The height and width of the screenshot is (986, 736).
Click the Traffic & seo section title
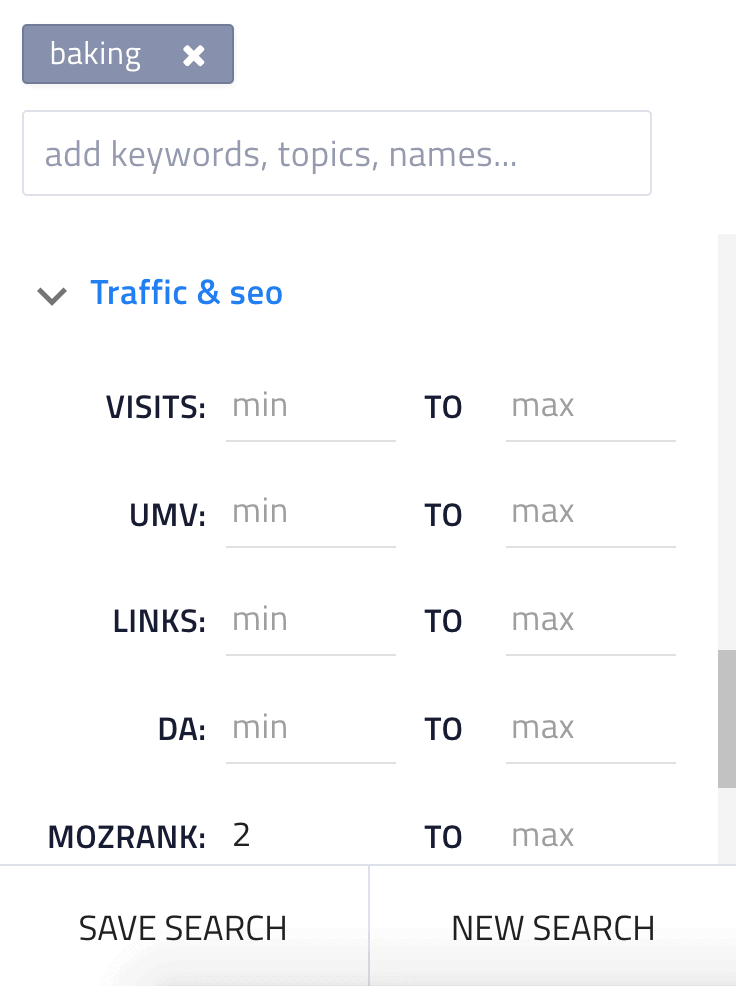(x=186, y=293)
